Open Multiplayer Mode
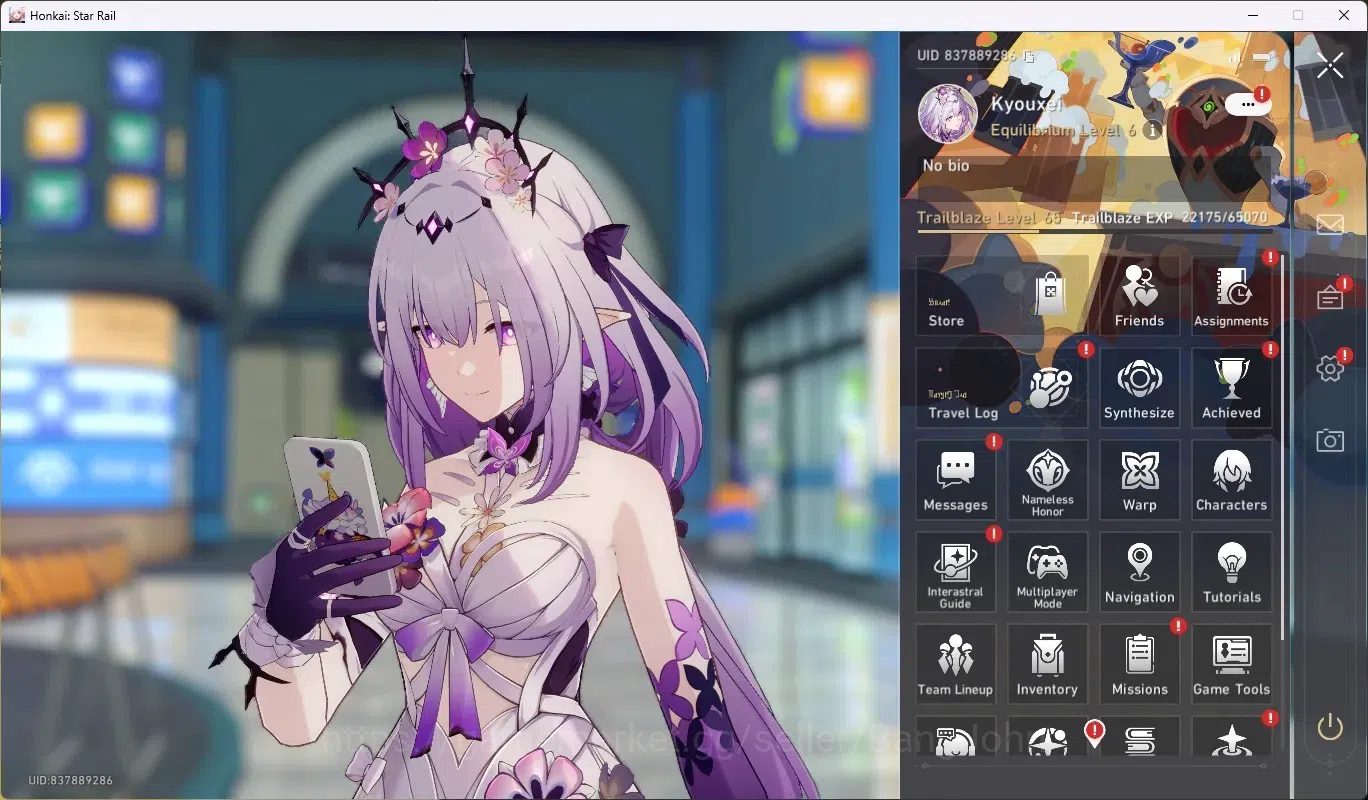The image size is (1368, 800). tap(1047, 571)
